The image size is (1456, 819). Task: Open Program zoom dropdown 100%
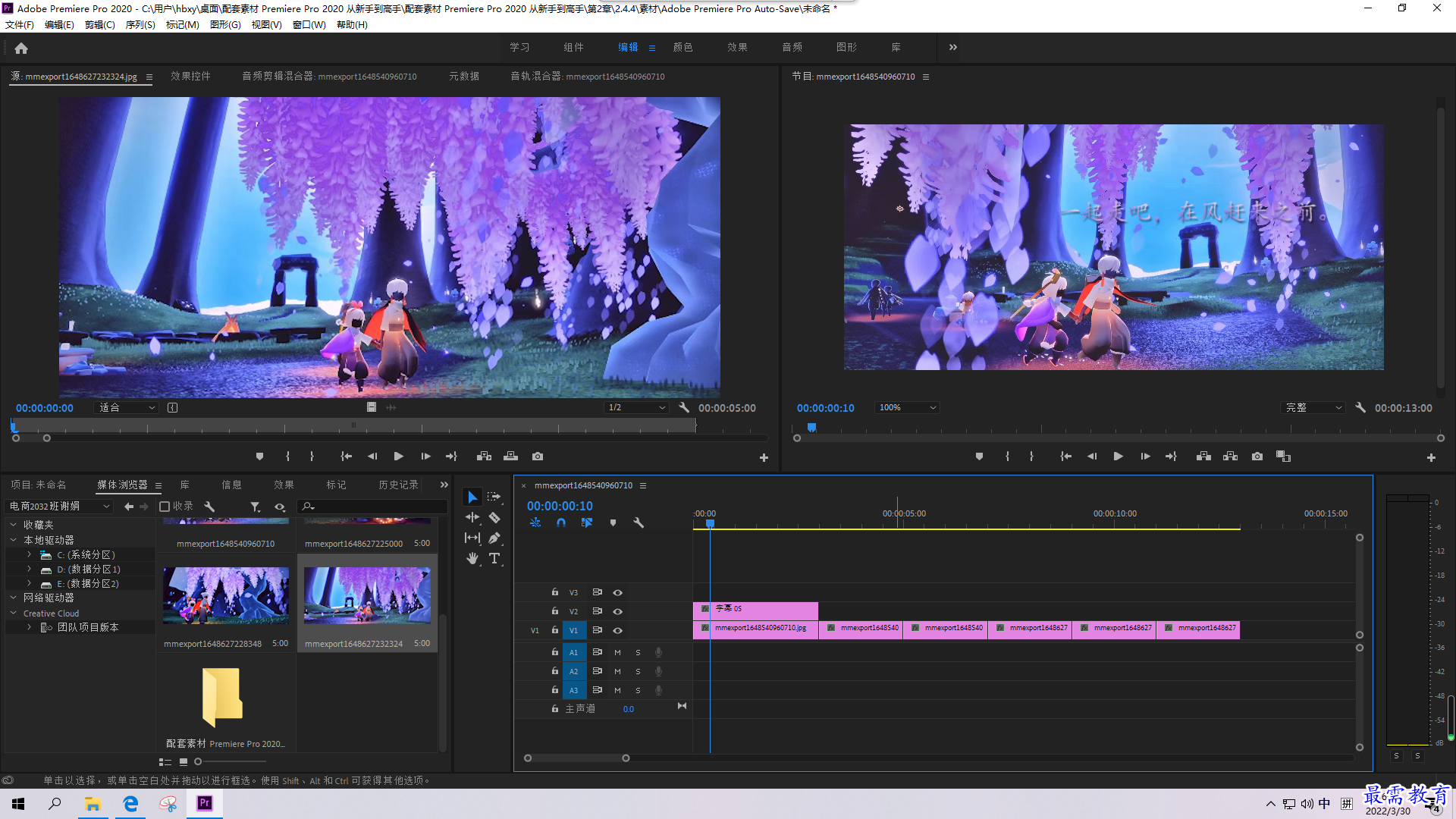[907, 407]
